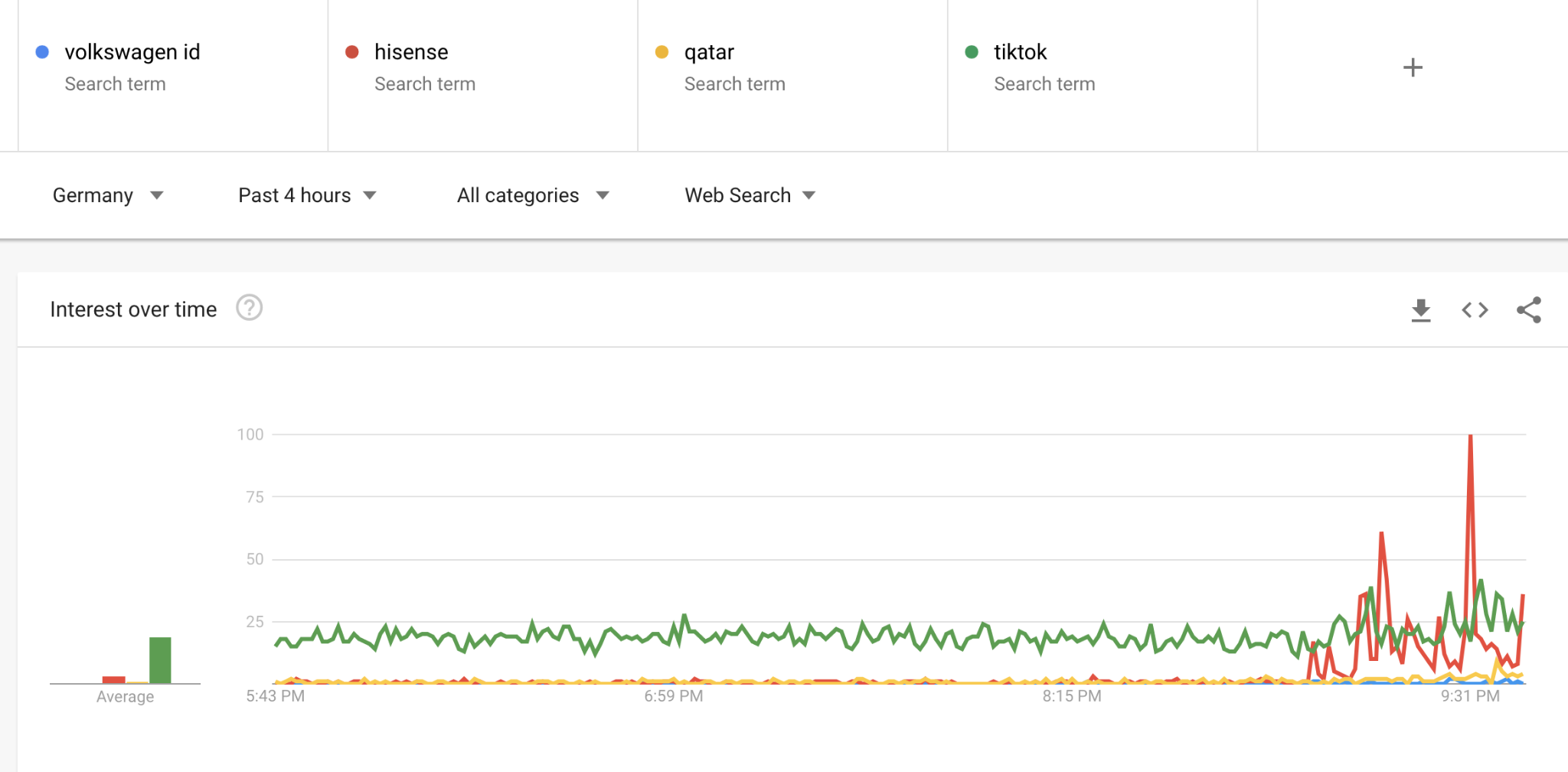Viewport: 1568px width, 772px height.
Task: Click the 5:43 PM axis label
Action: click(x=276, y=696)
